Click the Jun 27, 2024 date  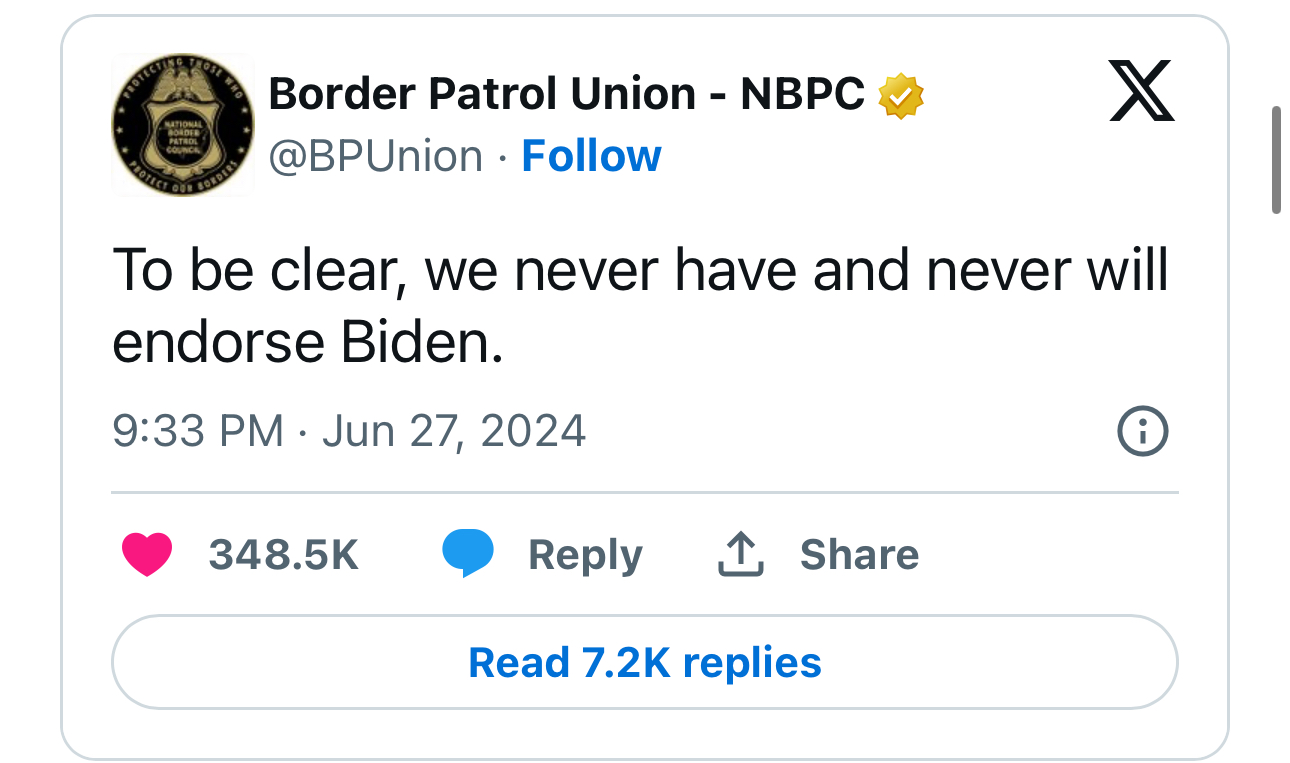click(454, 431)
